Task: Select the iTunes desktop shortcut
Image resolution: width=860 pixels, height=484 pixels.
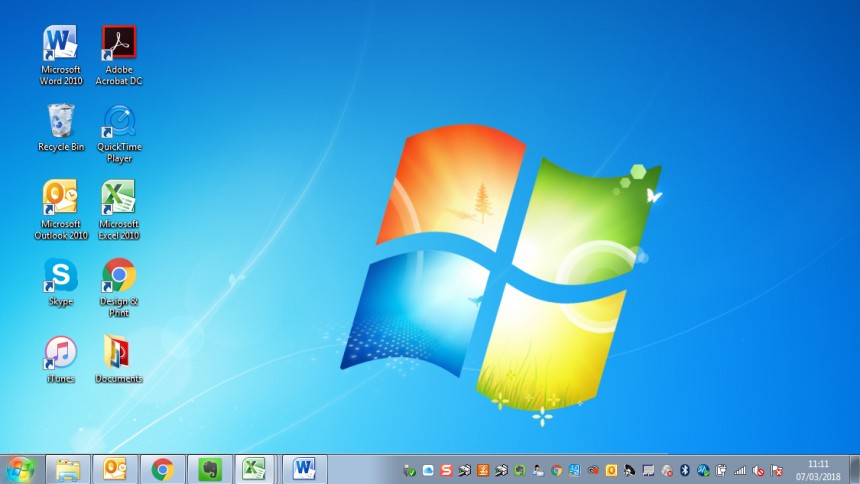Action: pyautogui.click(x=60, y=359)
